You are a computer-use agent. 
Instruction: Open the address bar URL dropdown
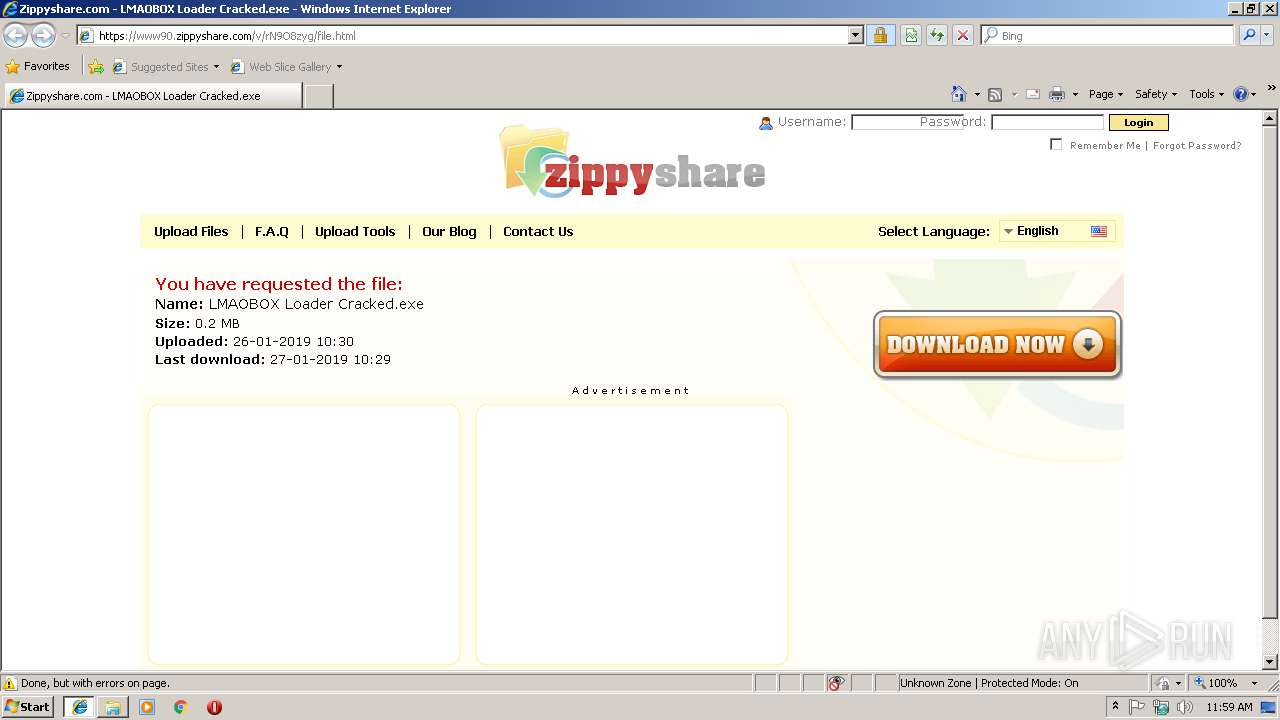(x=855, y=35)
